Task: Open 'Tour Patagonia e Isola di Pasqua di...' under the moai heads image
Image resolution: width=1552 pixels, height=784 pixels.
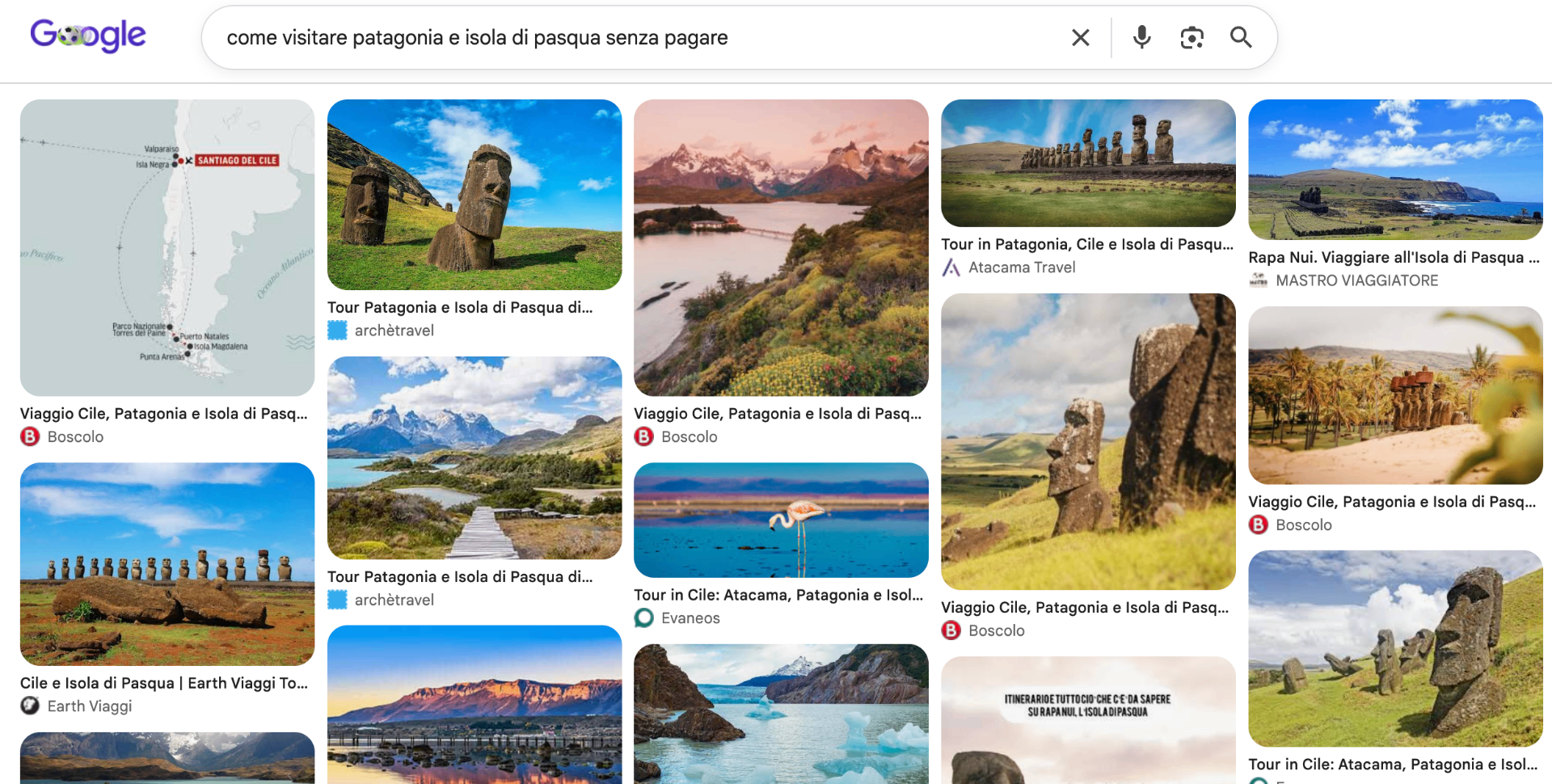Action: tap(460, 307)
